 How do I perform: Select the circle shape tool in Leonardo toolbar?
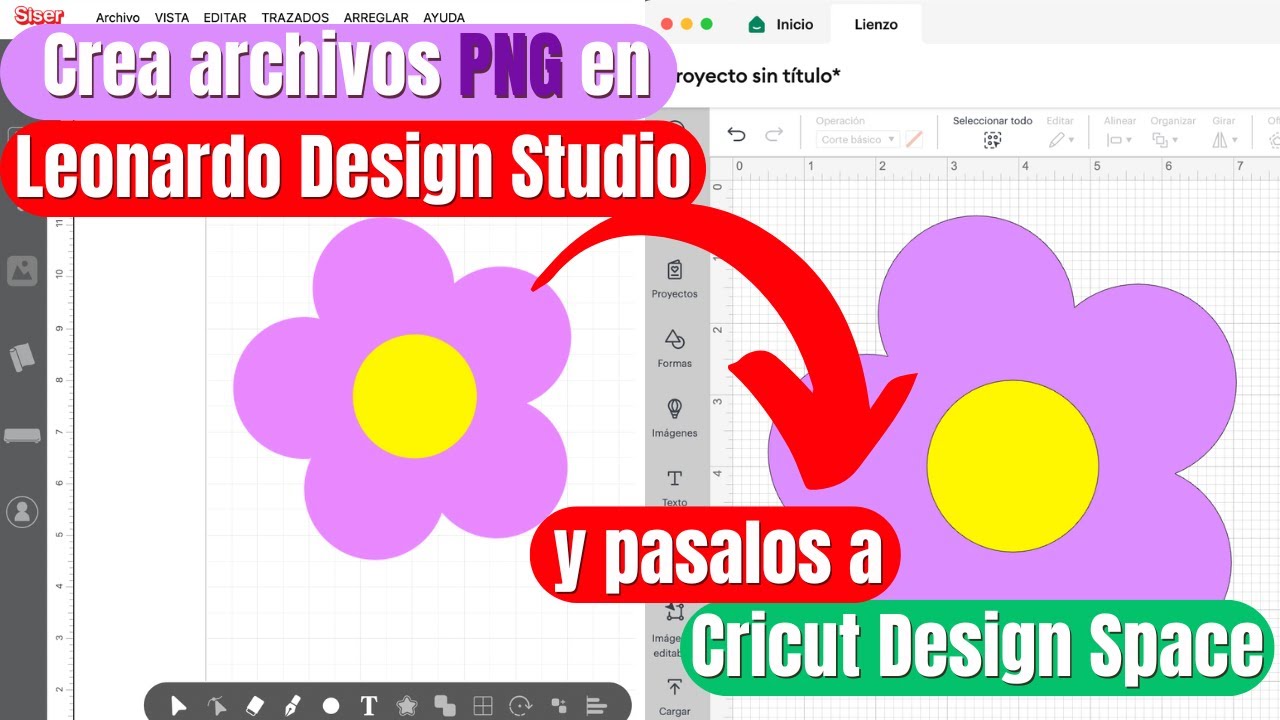pos(331,707)
